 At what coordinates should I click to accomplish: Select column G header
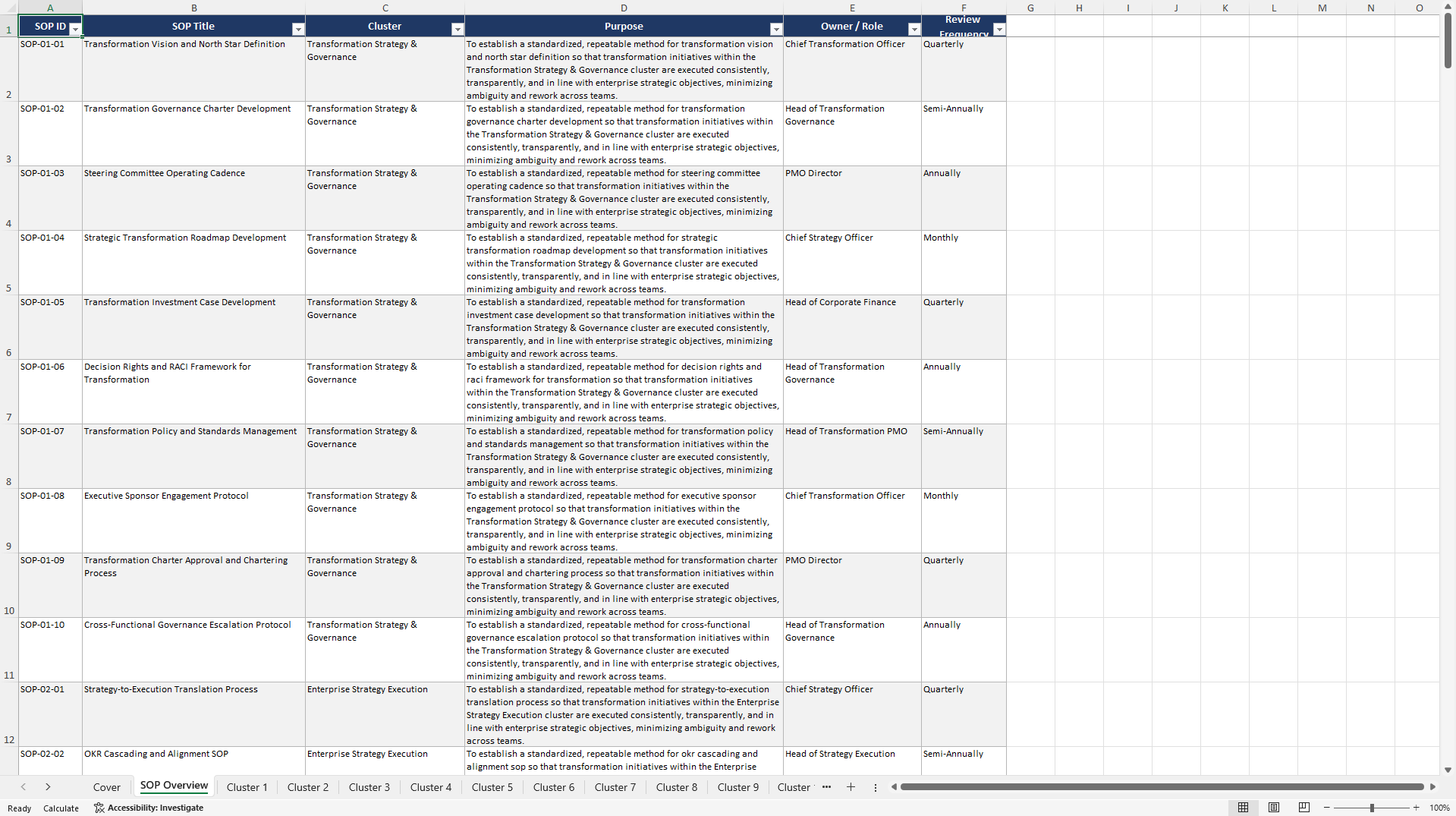(1030, 8)
